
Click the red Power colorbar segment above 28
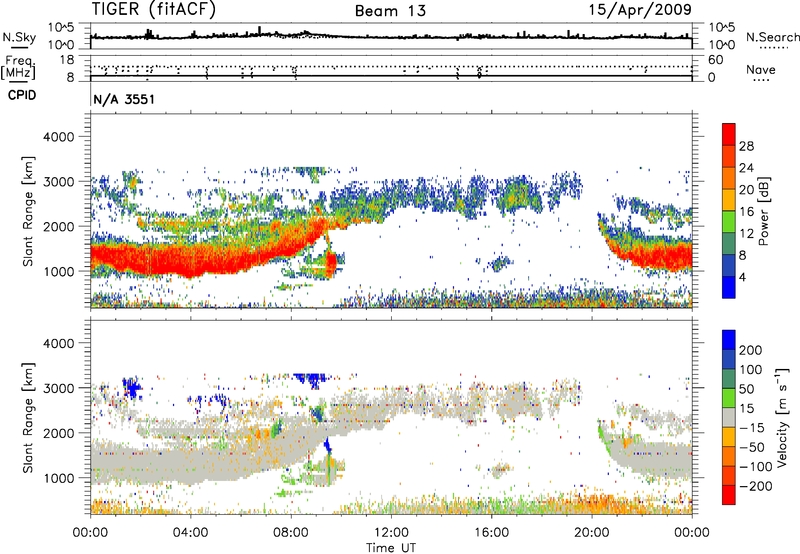(x=729, y=134)
